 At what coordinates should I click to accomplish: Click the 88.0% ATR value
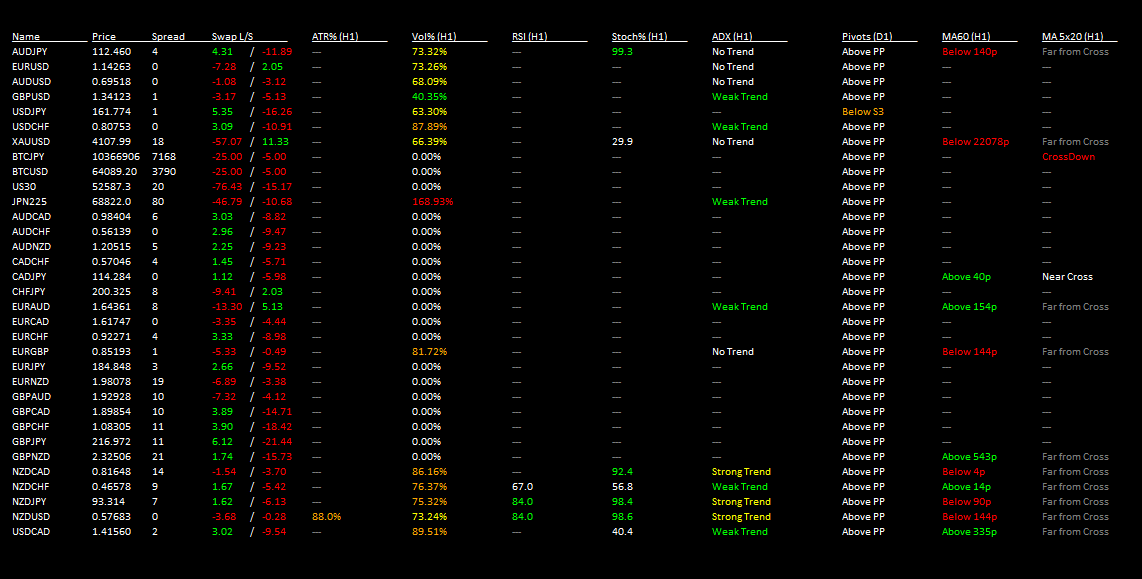pyautogui.click(x=326, y=516)
